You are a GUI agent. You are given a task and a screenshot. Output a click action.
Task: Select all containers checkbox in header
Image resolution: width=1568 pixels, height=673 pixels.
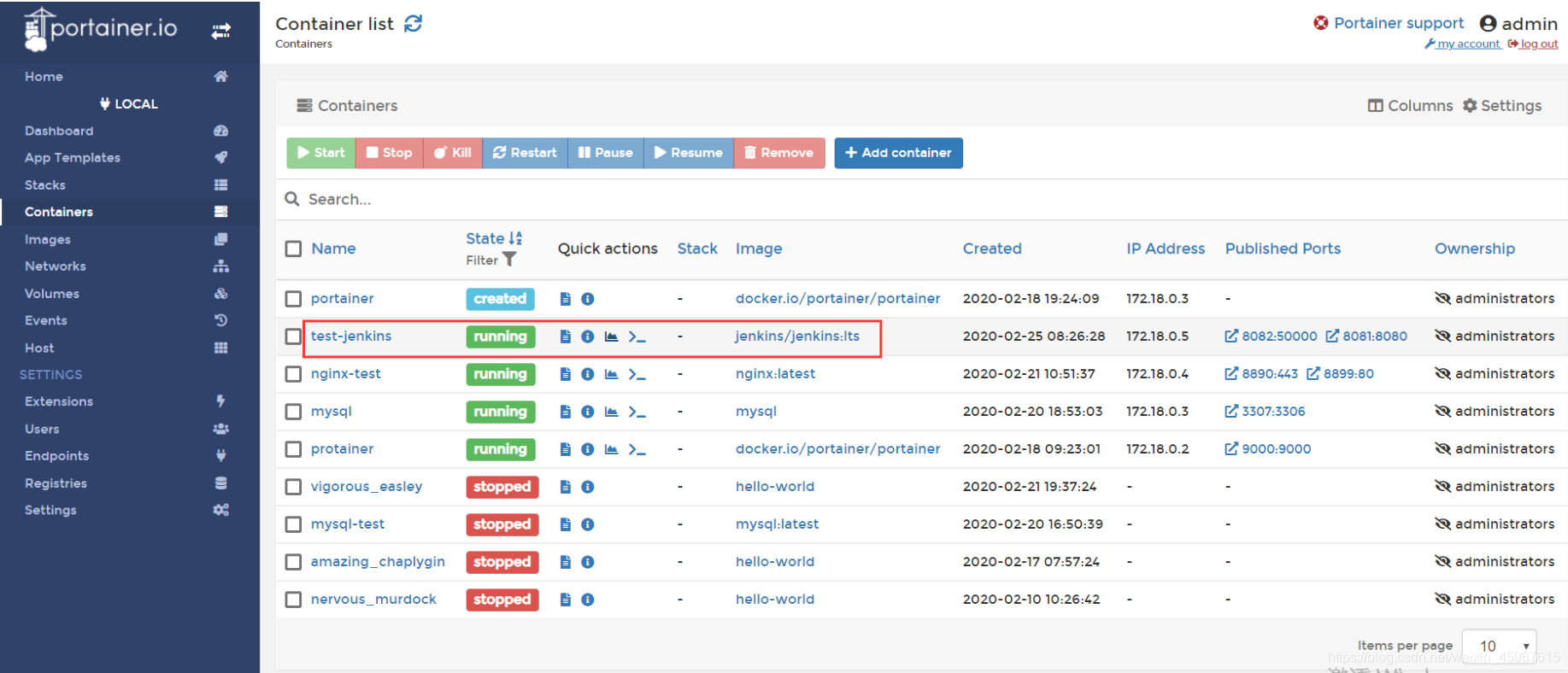[293, 249]
